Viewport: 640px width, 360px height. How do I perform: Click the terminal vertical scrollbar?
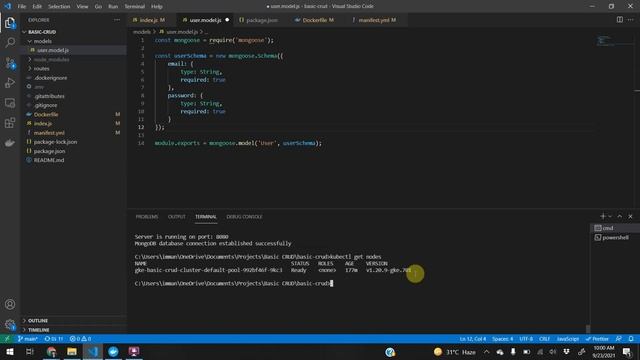click(588, 329)
